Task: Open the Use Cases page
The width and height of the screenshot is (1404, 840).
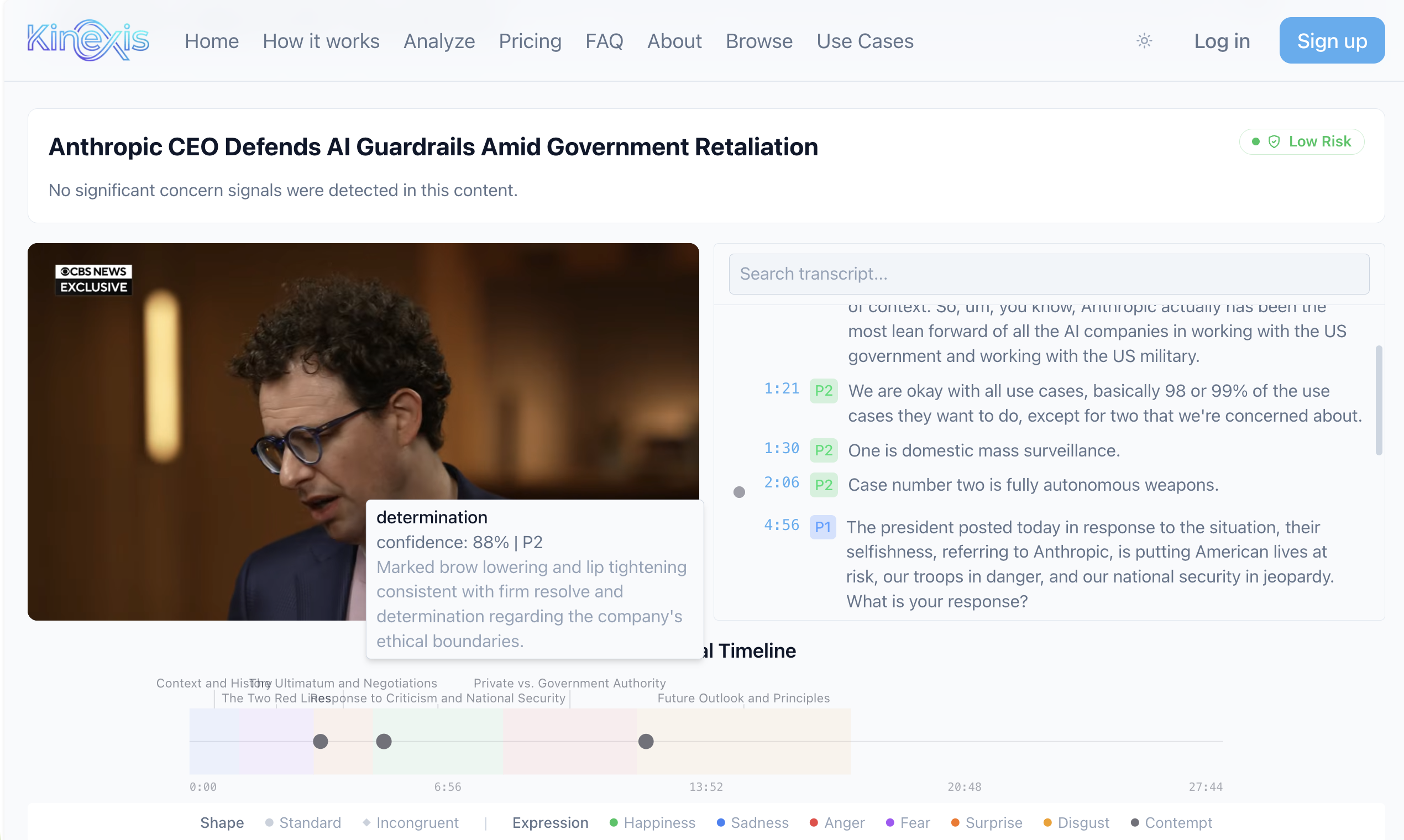Action: tap(865, 41)
